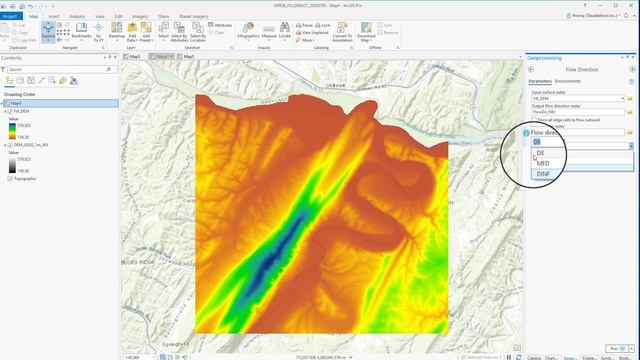This screenshot has height=360, width=640.
Task: Collapse the DEM_USGS_1m_WV layer legend
Action: pyautogui.click(x=5, y=145)
